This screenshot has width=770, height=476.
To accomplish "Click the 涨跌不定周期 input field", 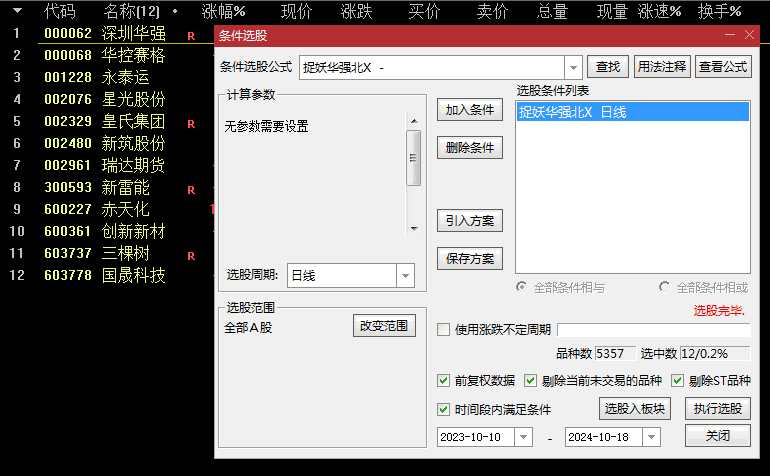I will 654,330.
